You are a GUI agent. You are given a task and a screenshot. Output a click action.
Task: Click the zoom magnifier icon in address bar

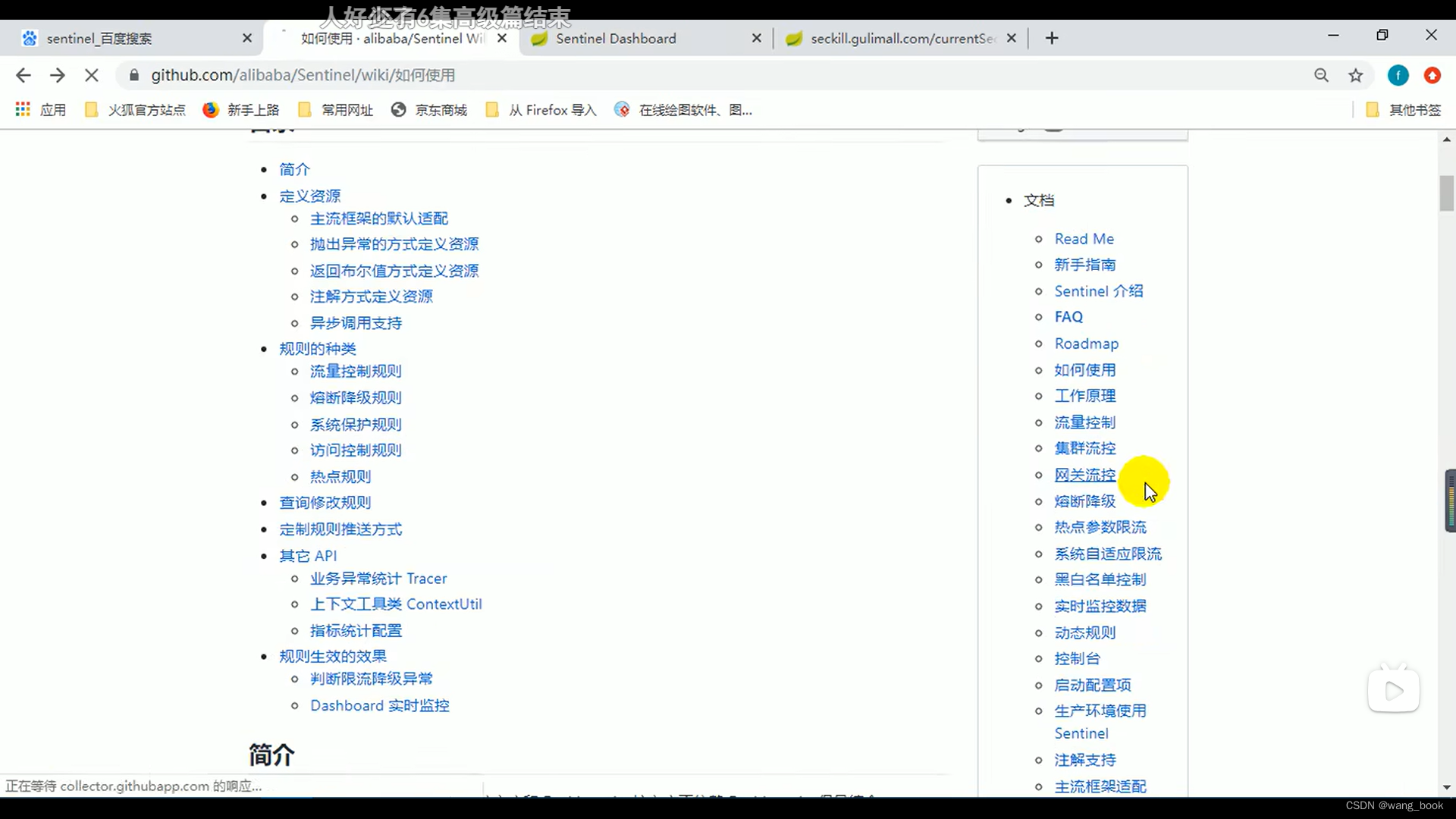(x=1322, y=75)
